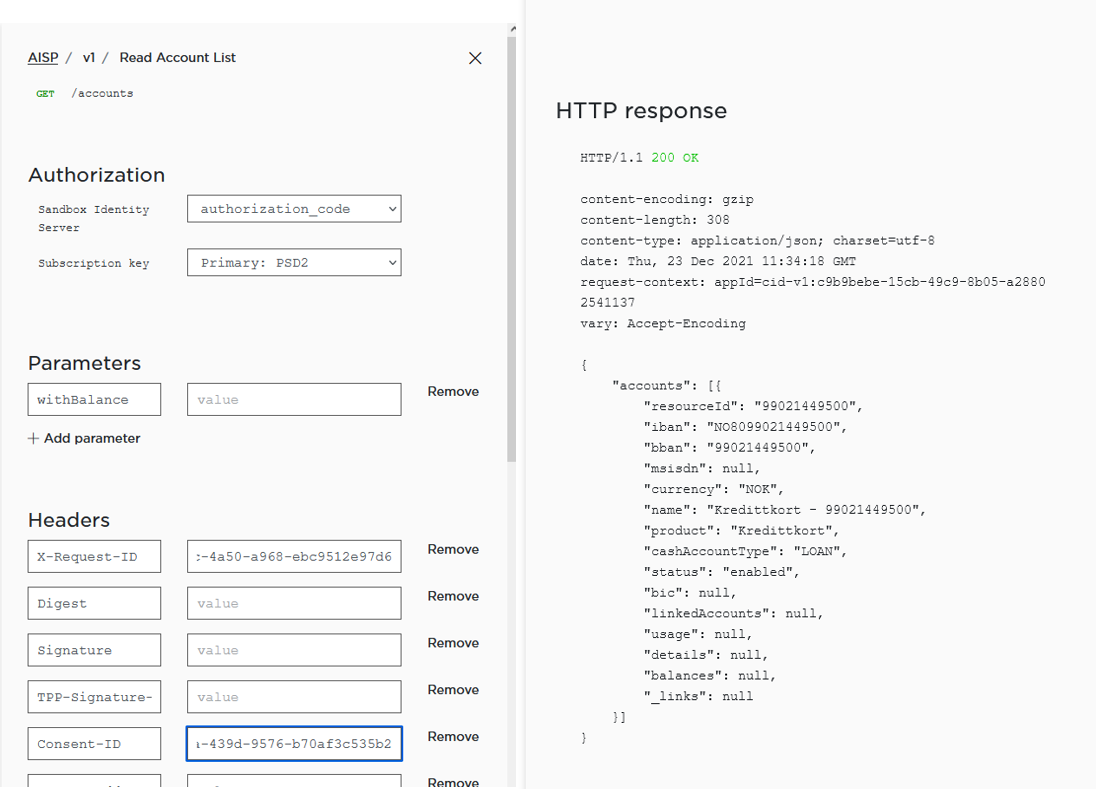The height and width of the screenshot is (790, 1096).
Task: Click the Digest value input box
Action: (x=293, y=603)
